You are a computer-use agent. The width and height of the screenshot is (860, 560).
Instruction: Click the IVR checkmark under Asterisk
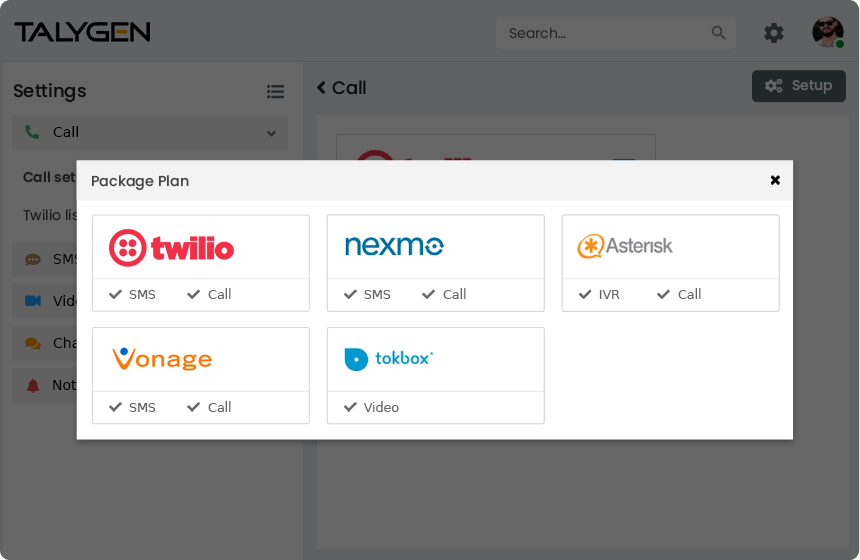585,295
